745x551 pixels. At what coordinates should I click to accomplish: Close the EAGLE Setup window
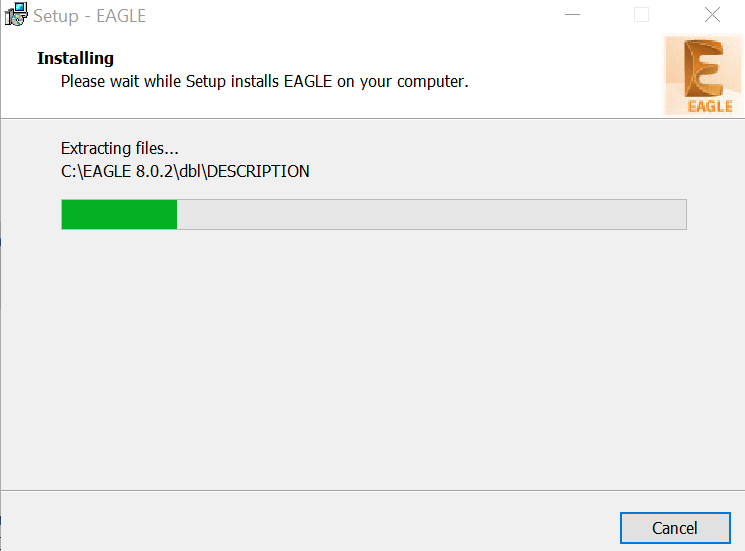[x=712, y=15]
